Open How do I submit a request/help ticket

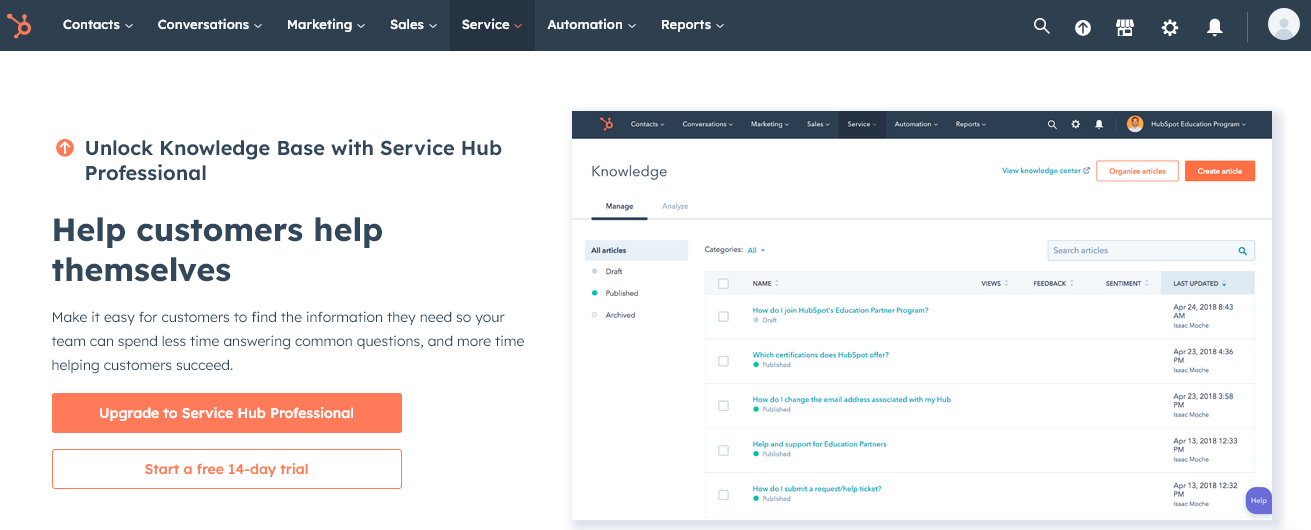pyautogui.click(x=816, y=489)
